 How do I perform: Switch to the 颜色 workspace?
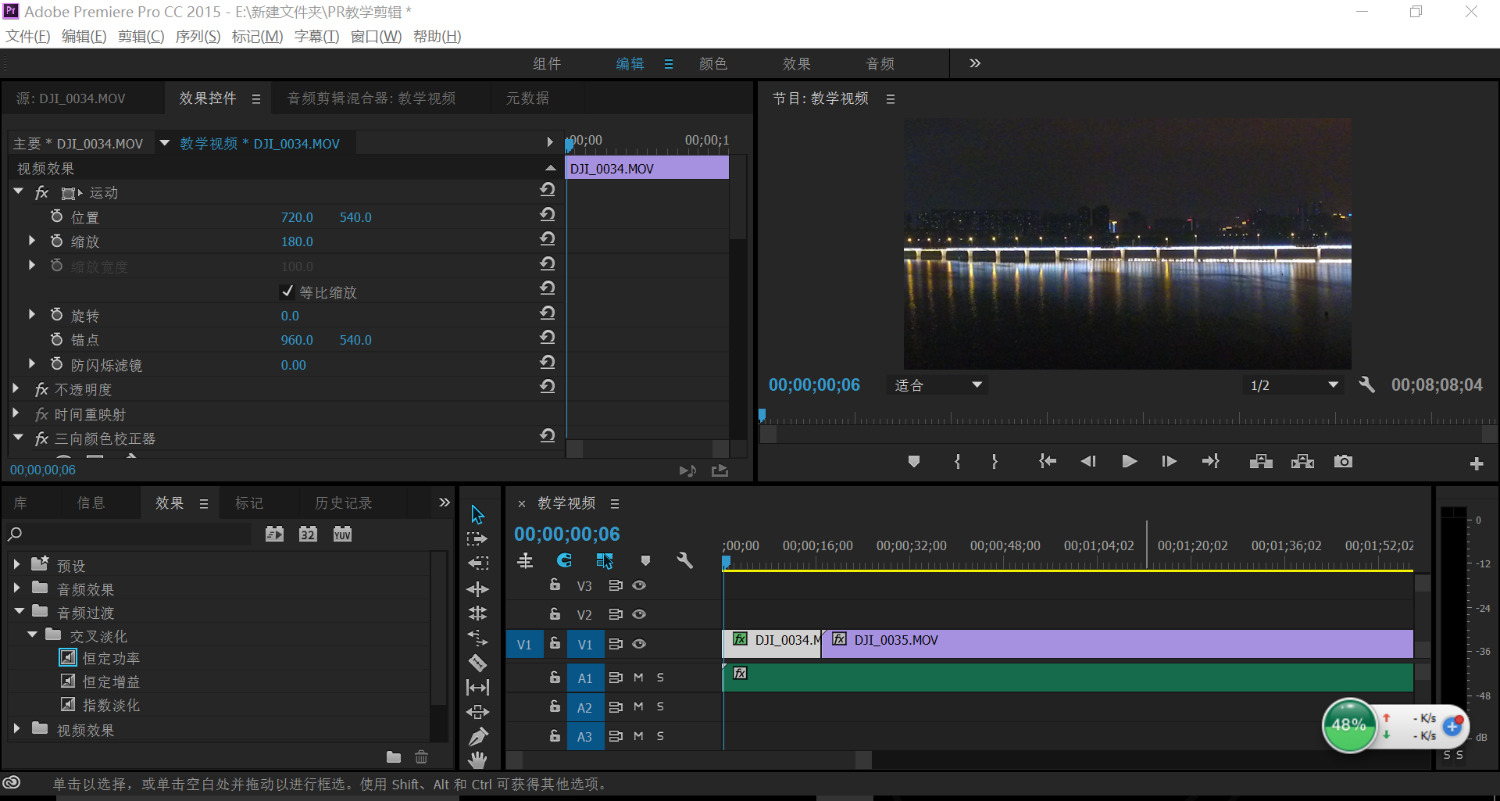tap(713, 63)
